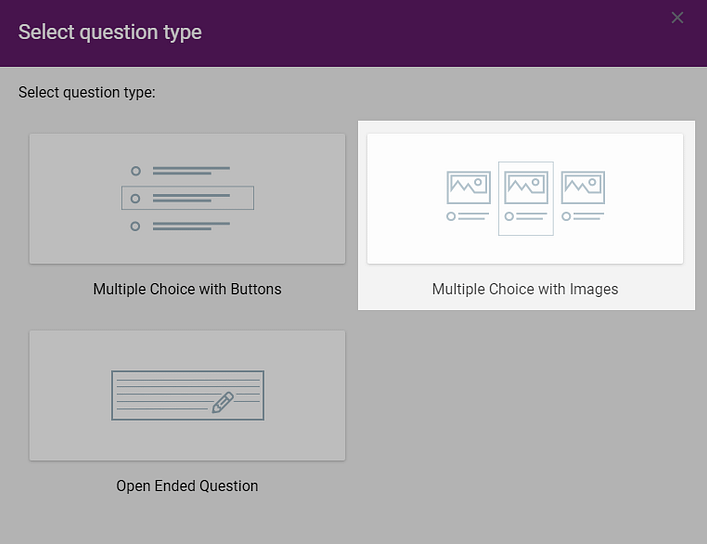Pick the Open Ended Question card
The image size is (707, 544).
pyautogui.click(x=187, y=395)
